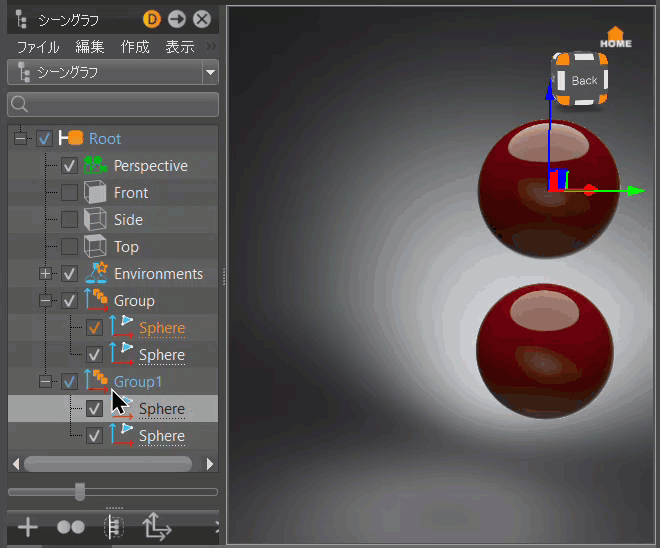Click the transform axes icon in bottom bar
The height and width of the screenshot is (548, 660).
pyautogui.click(x=157, y=527)
